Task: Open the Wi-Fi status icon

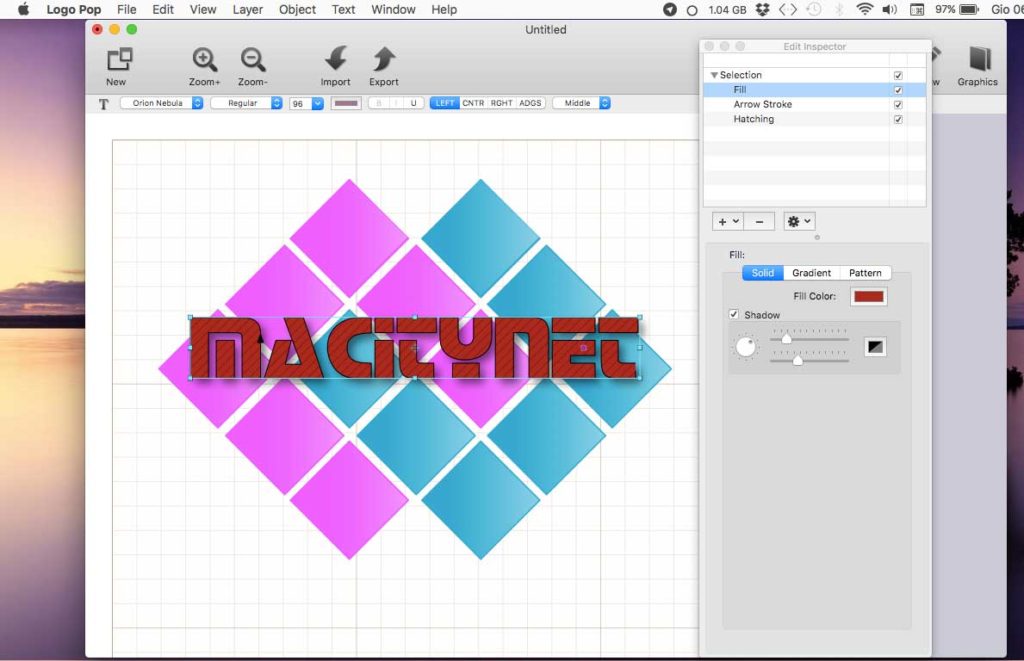Action: (865, 9)
